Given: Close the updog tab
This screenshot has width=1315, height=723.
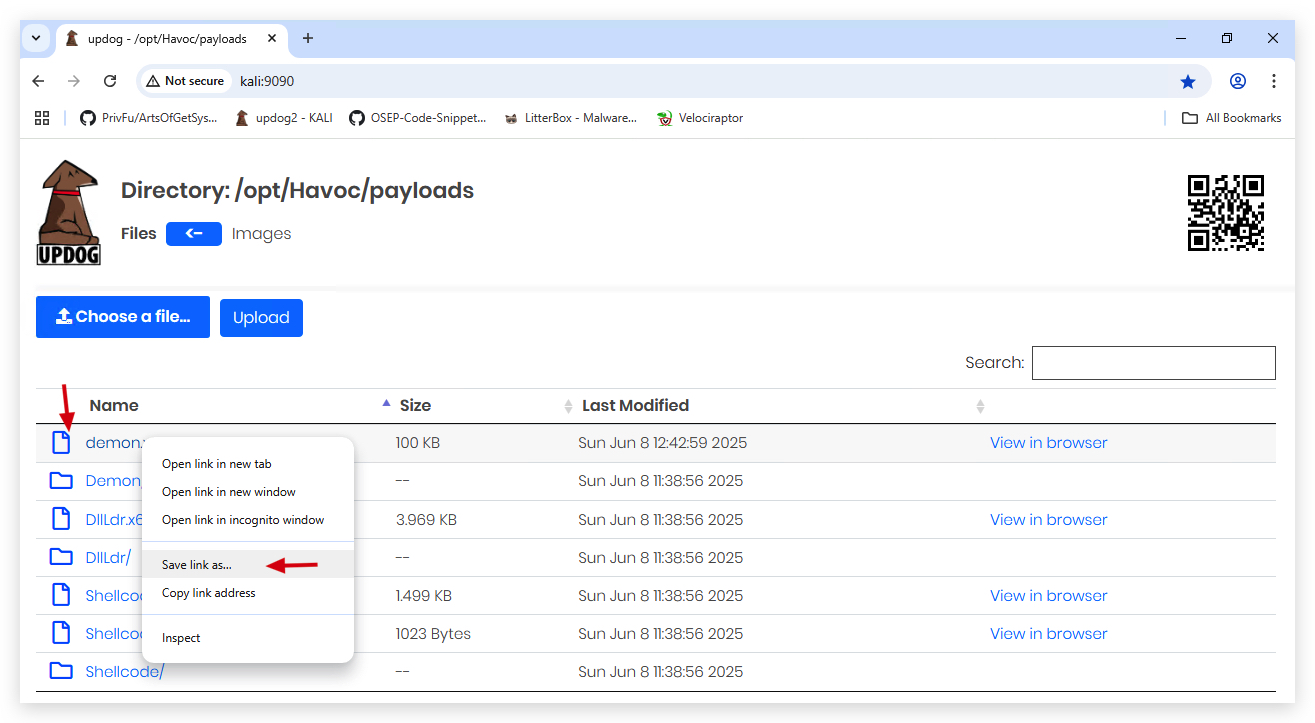Looking at the screenshot, I should tap(272, 38).
